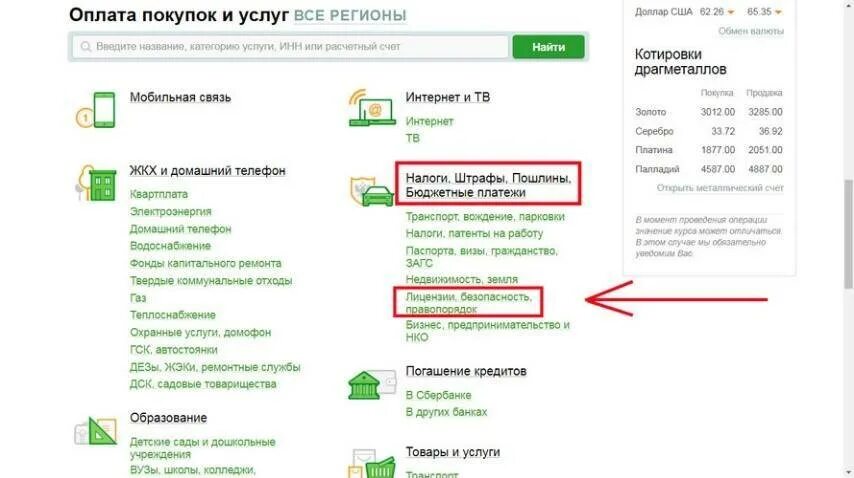Select Теплоснабжение link
This screenshot has width=854, height=478.
pos(173,315)
